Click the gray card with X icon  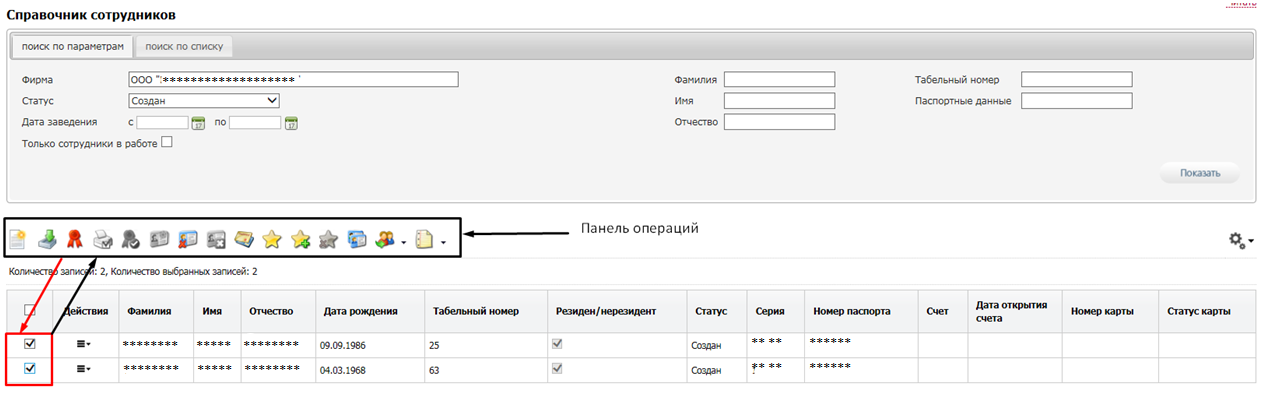(215, 239)
